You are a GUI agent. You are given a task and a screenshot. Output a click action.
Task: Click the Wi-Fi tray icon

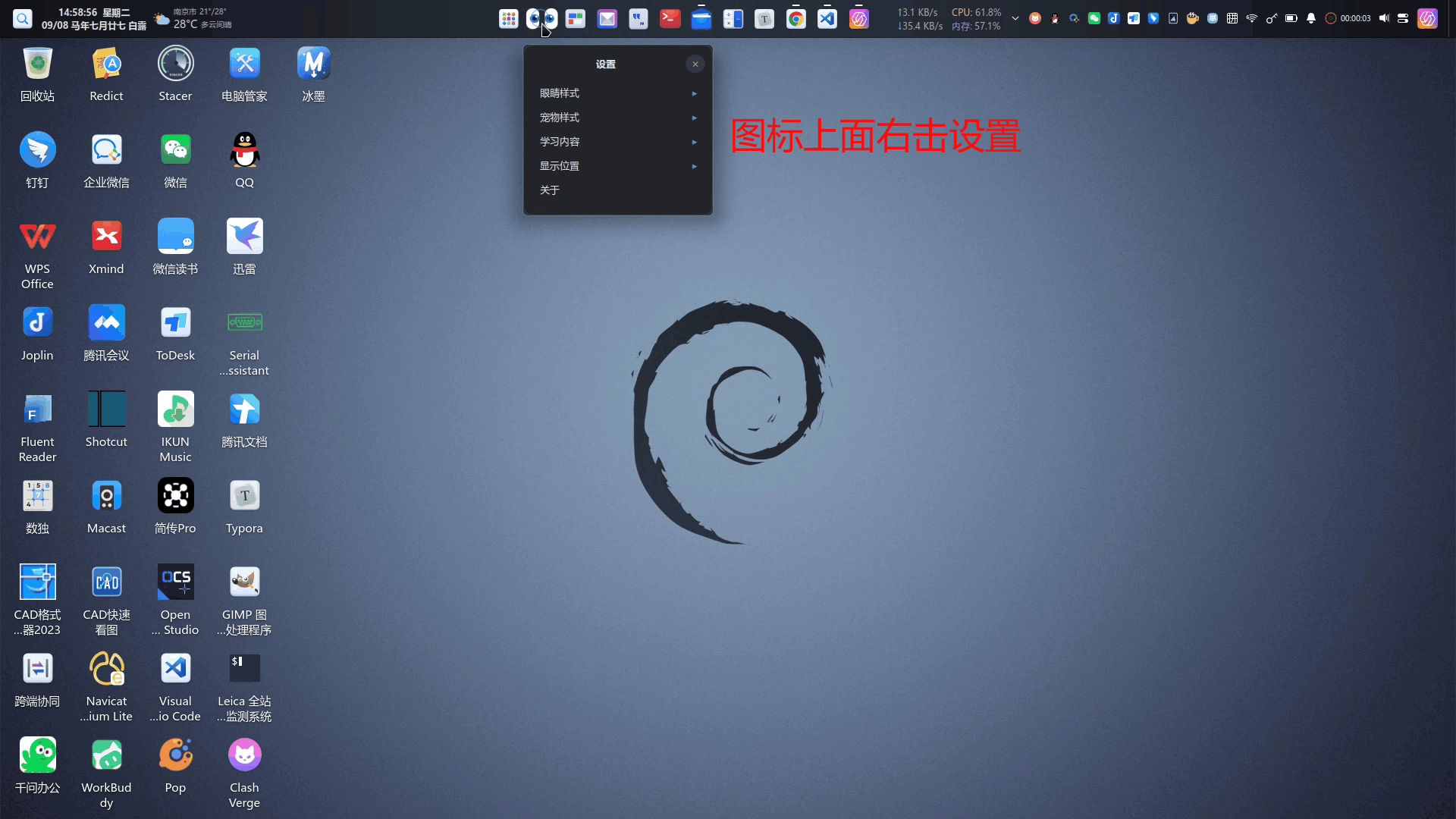(1252, 19)
